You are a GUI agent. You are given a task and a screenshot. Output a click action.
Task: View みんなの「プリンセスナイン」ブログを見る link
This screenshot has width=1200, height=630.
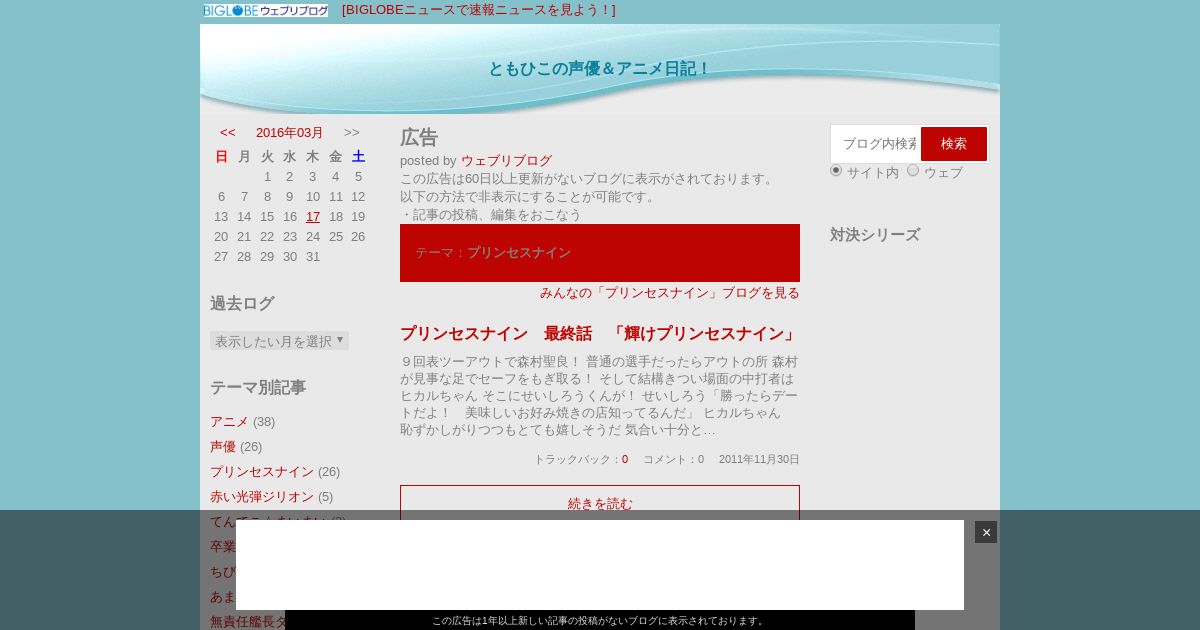[x=670, y=292]
